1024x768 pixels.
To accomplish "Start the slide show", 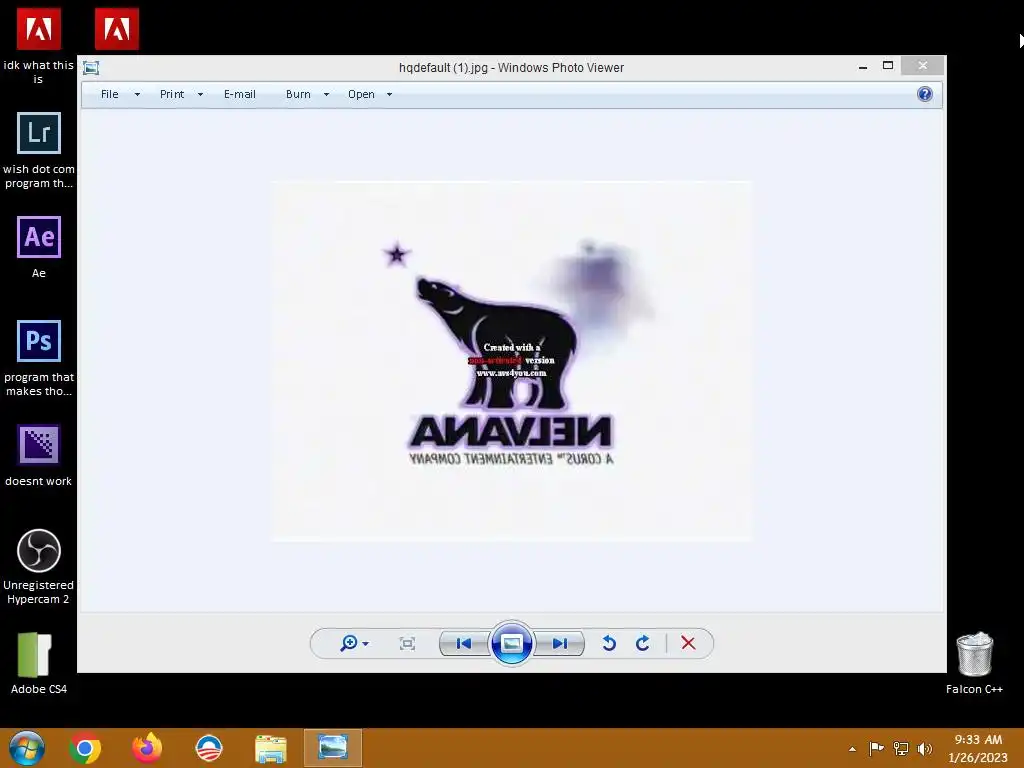I will click(x=511, y=643).
